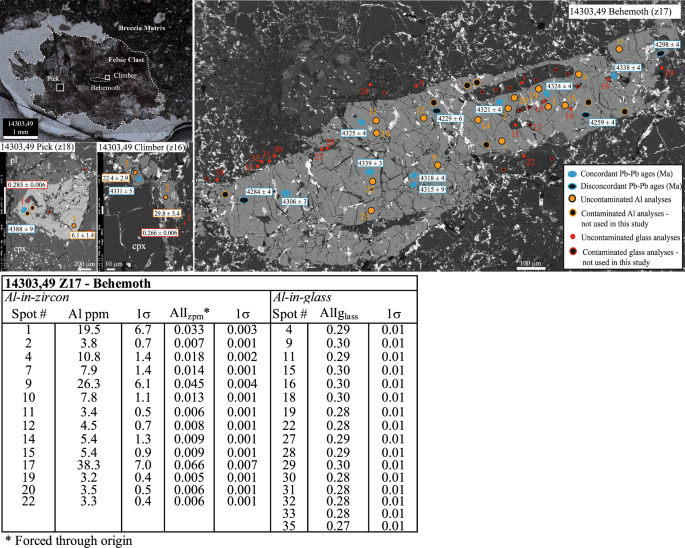The image size is (685, 548).
Task: Click the '100 µm' scale bar in Behemoth image
Action: (x=531, y=264)
